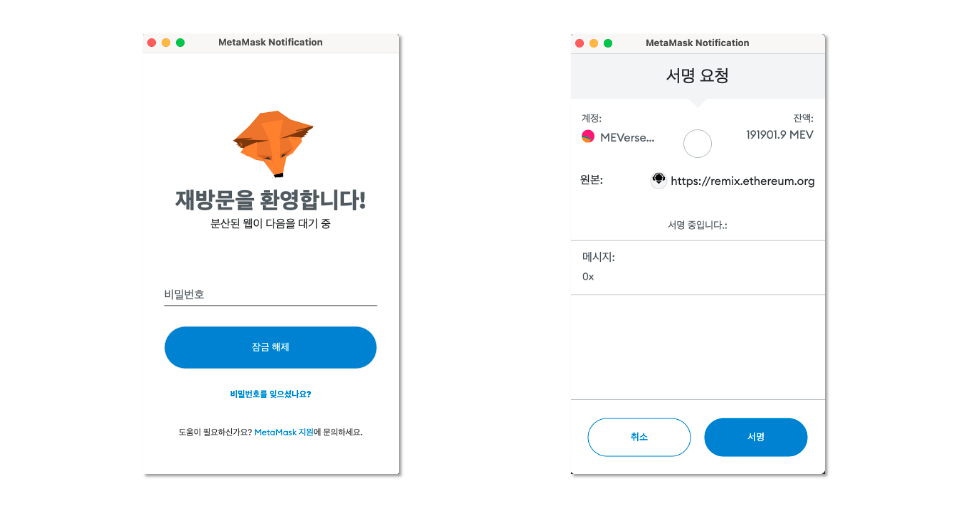Minimize the signature request window
The image size is (958, 522).
(x=593, y=43)
